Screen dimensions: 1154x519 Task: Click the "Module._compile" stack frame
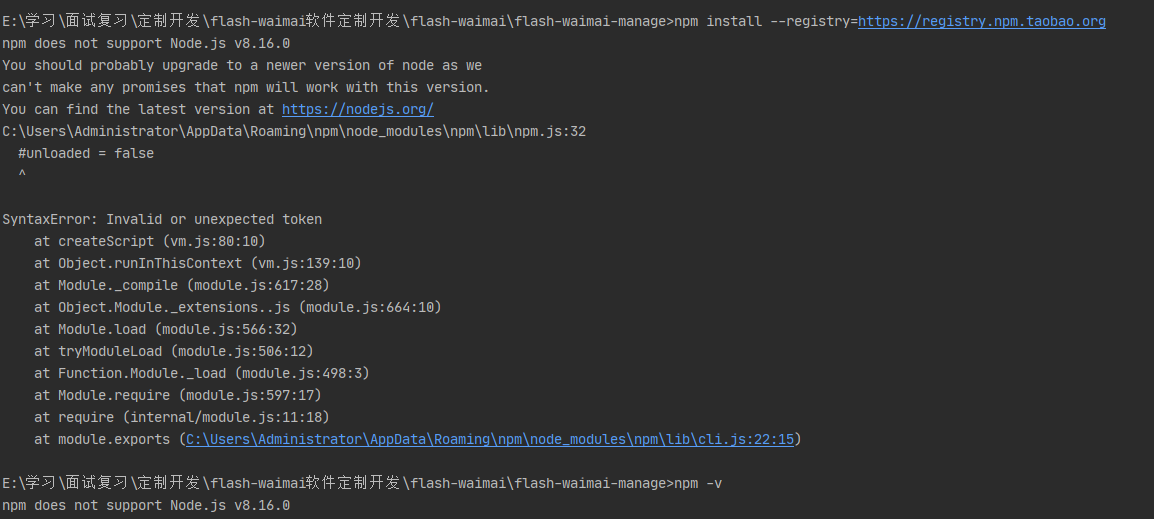[181, 285]
